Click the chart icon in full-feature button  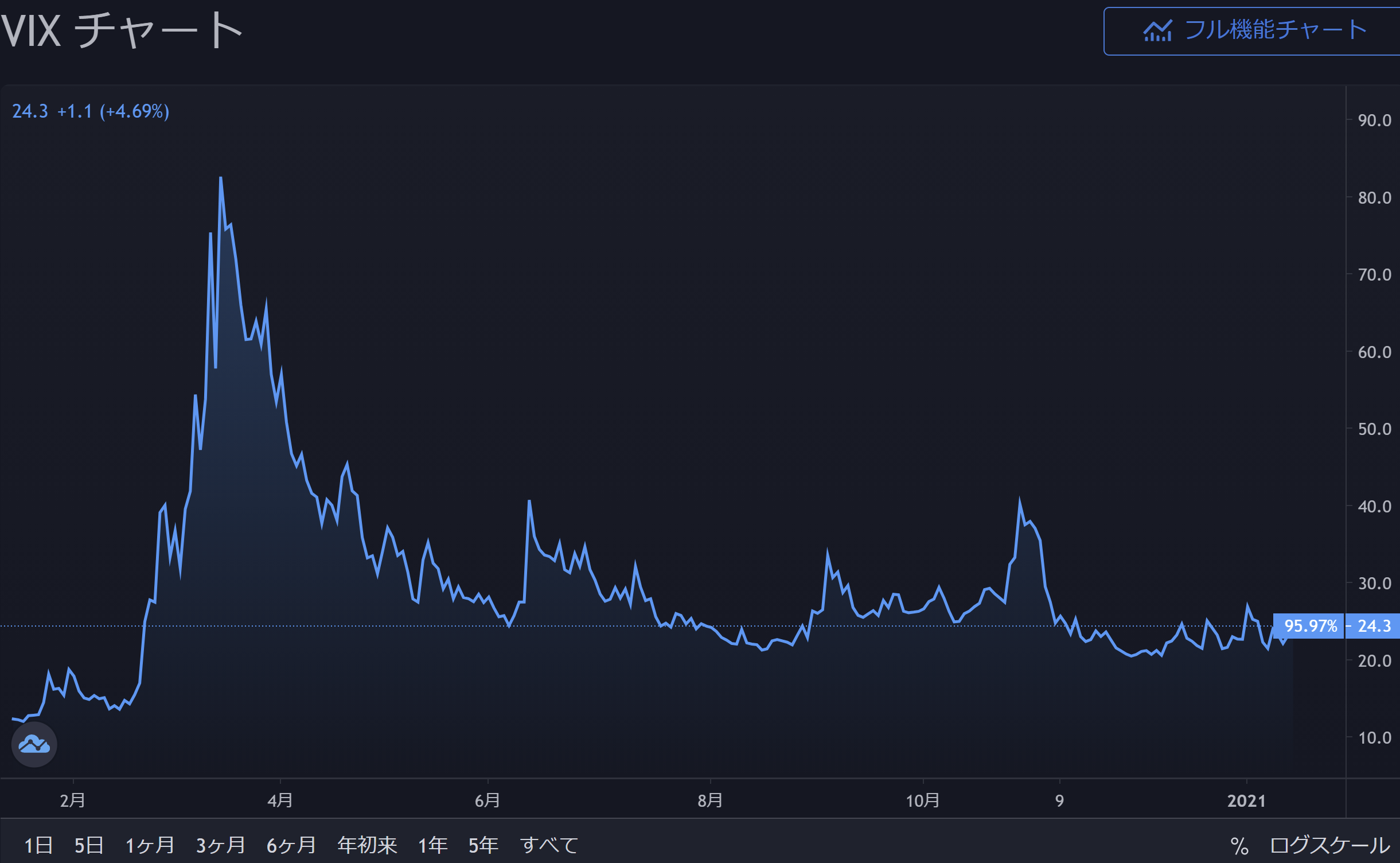1157,31
